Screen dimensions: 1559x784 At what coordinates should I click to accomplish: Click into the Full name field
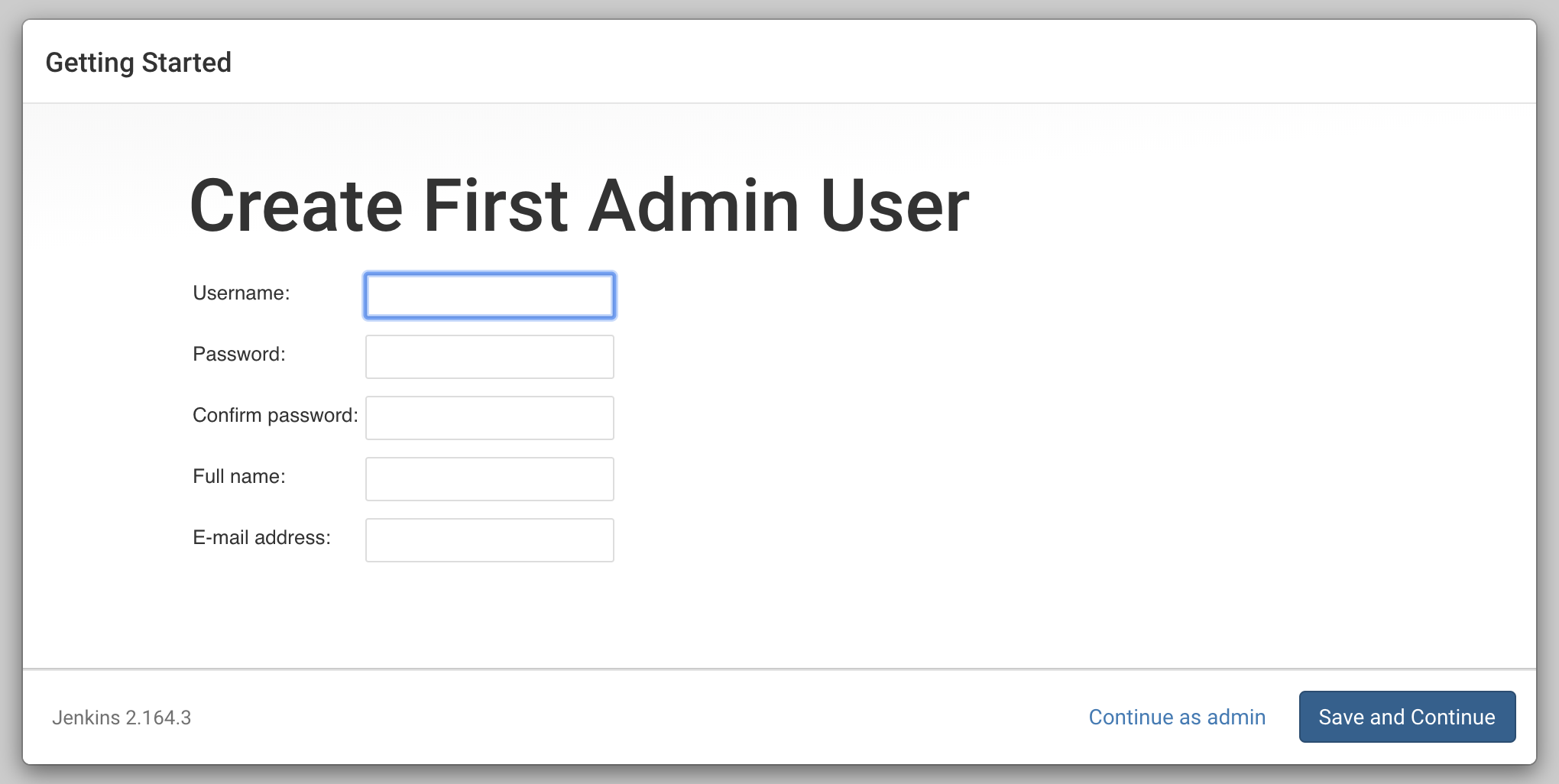[x=489, y=479]
